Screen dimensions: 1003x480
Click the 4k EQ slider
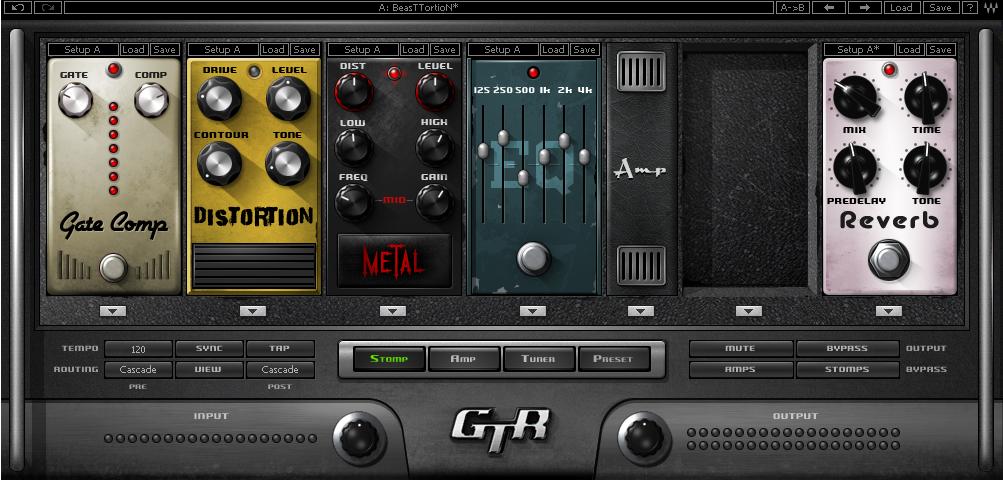[x=584, y=156]
